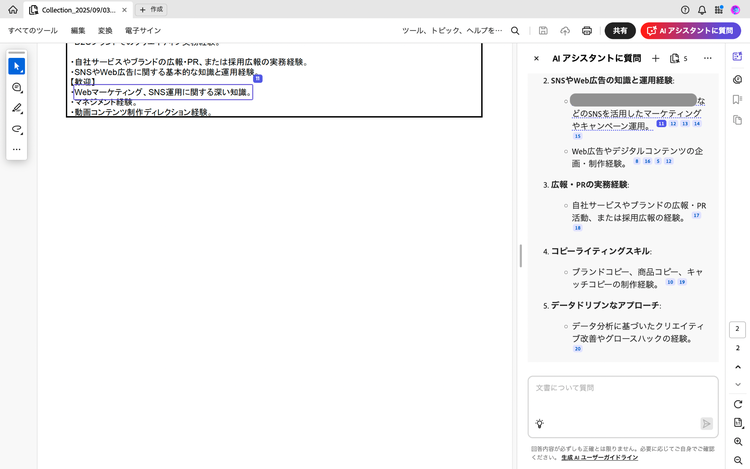750x469 pixels.
Task: Click the lightbulb suggestions icon in chat box
Action: tap(540, 423)
